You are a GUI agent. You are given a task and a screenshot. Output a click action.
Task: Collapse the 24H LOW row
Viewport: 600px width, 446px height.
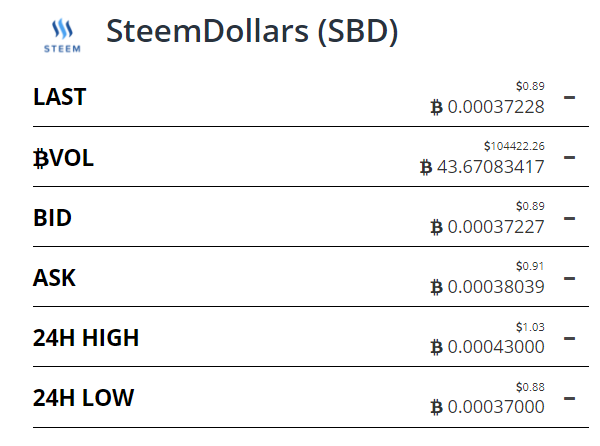570,398
